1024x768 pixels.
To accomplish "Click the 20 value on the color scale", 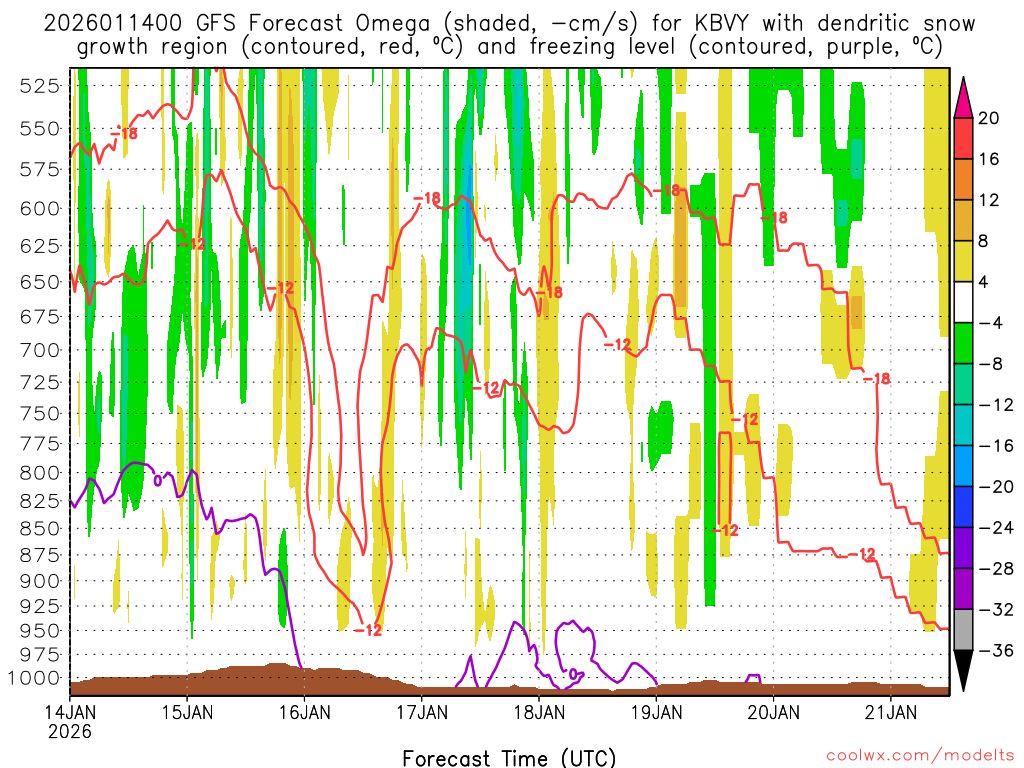I will pos(989,118).
